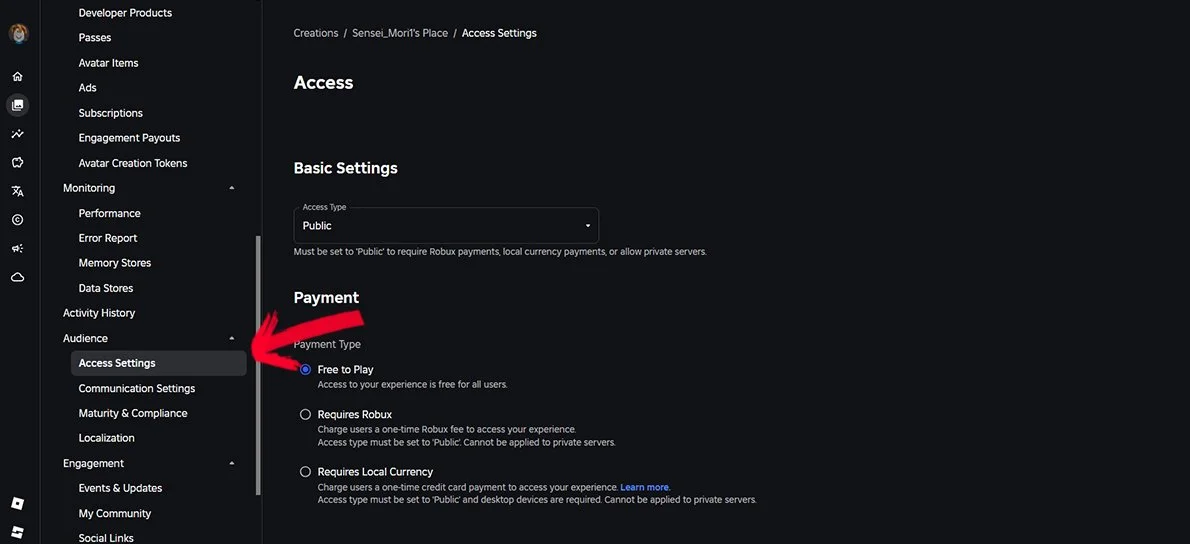The image size is (1190, 544).
Task: Click the Creations breadcrumb link
Action: point(316,33)
